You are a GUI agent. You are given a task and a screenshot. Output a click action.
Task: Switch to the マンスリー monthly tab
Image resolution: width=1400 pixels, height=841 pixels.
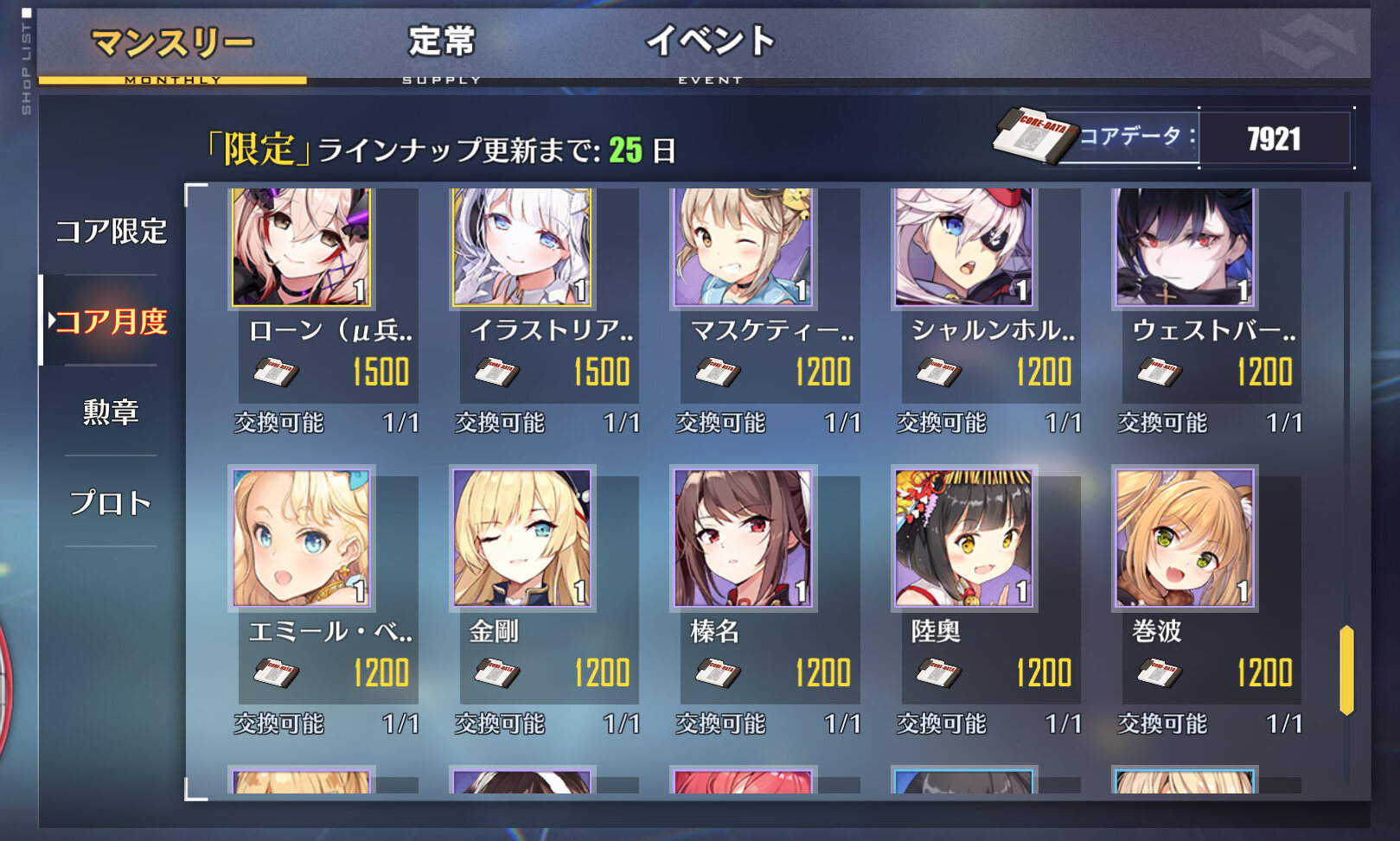[172, 44]
